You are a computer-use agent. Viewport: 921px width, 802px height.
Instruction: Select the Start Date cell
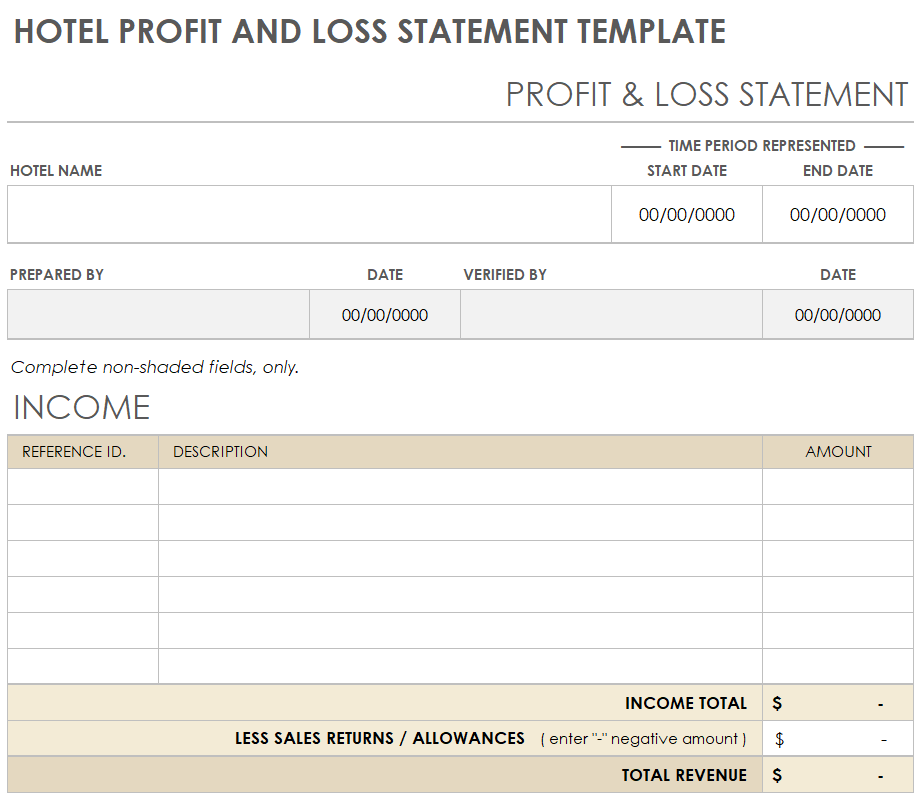687,214
